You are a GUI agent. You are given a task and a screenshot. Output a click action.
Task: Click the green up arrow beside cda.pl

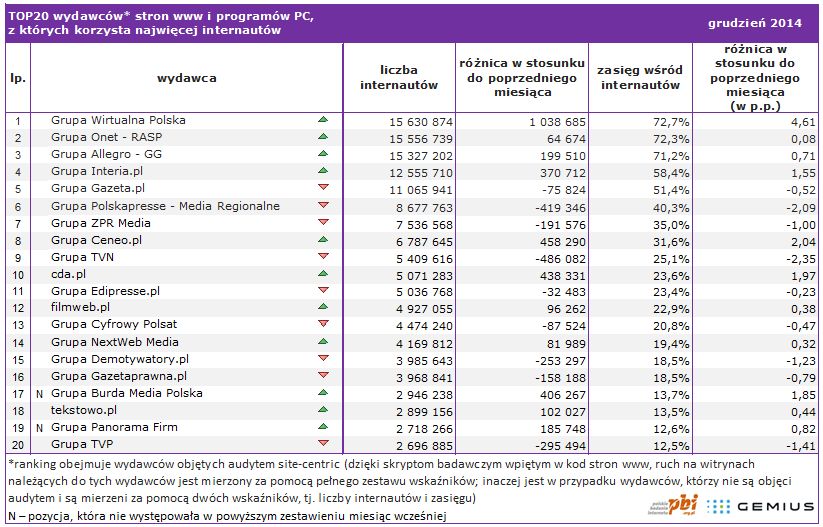point(322,274)
